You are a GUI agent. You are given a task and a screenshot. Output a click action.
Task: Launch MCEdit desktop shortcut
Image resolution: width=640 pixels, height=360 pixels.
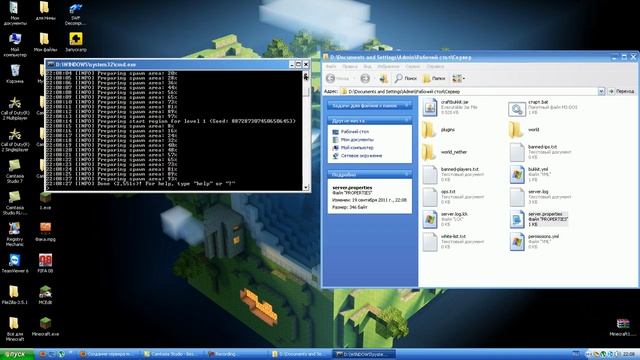click(45, 295)
